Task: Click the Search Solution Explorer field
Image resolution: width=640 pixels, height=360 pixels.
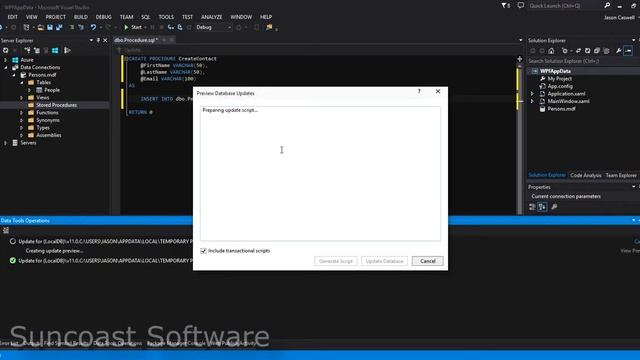Action: (x=583, y=61)
